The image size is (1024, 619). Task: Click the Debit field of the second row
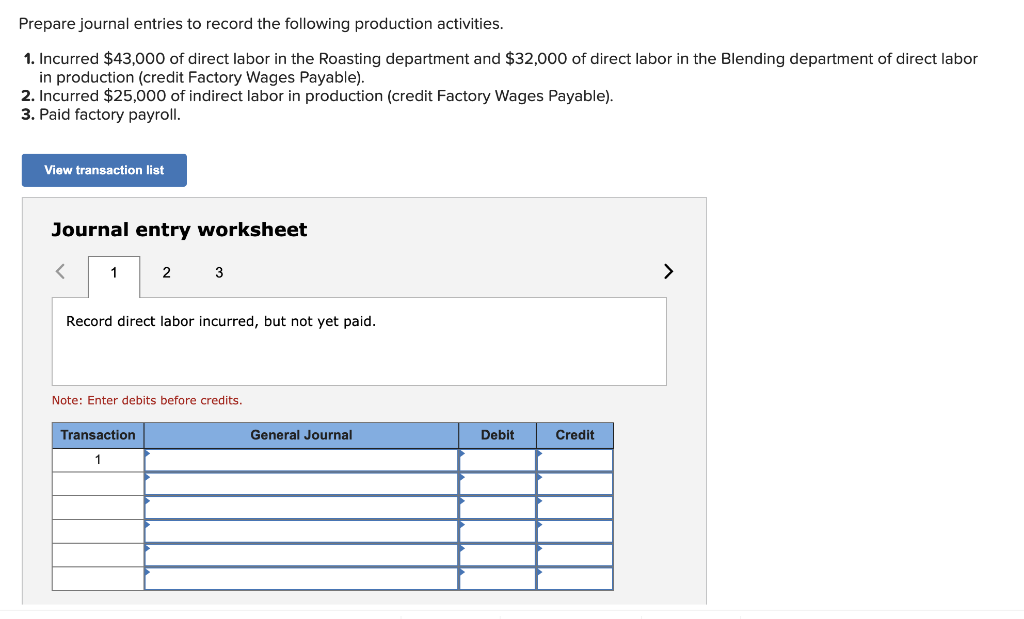coord(497,483)
